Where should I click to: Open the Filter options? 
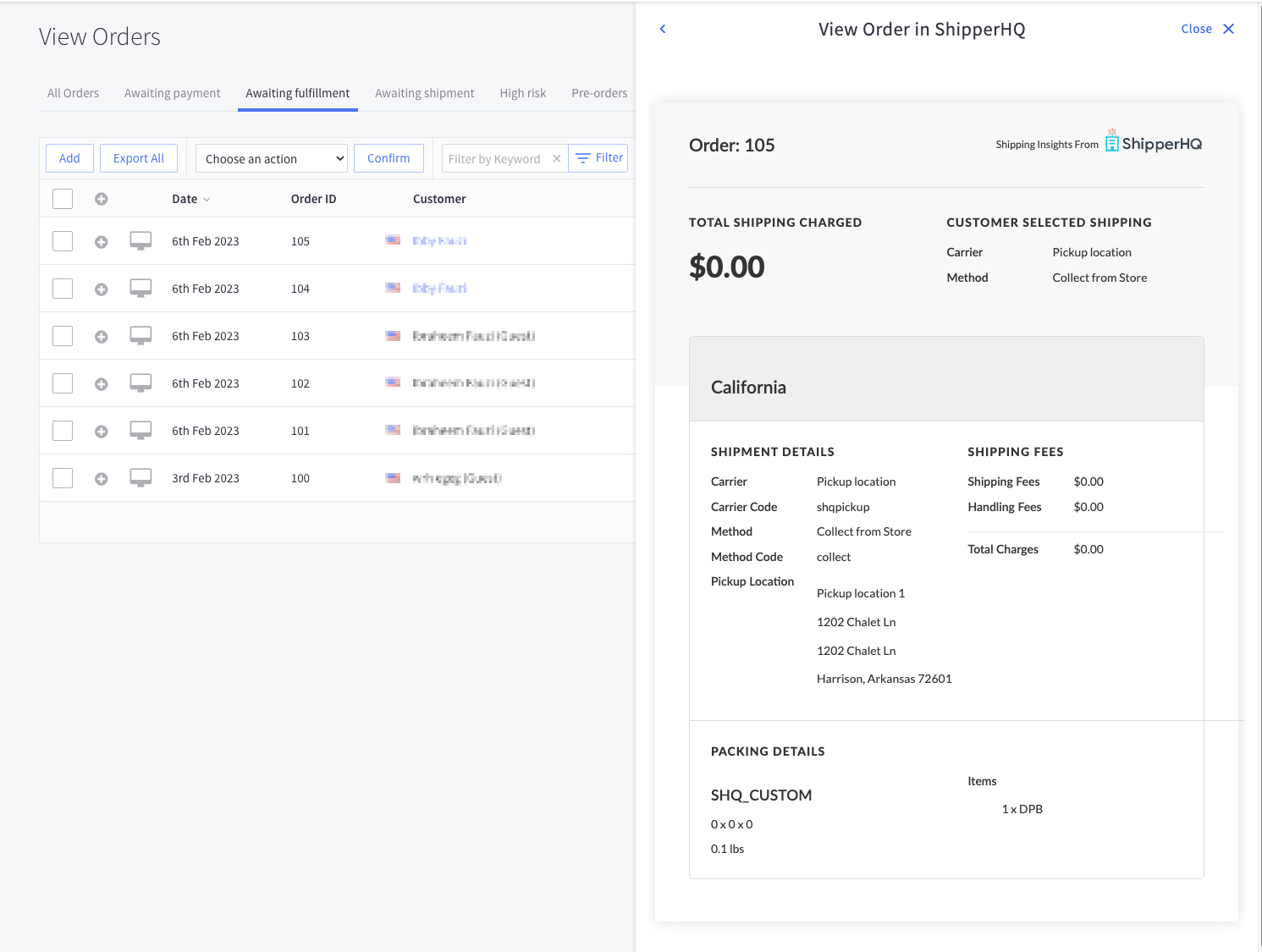click(598, 158)
